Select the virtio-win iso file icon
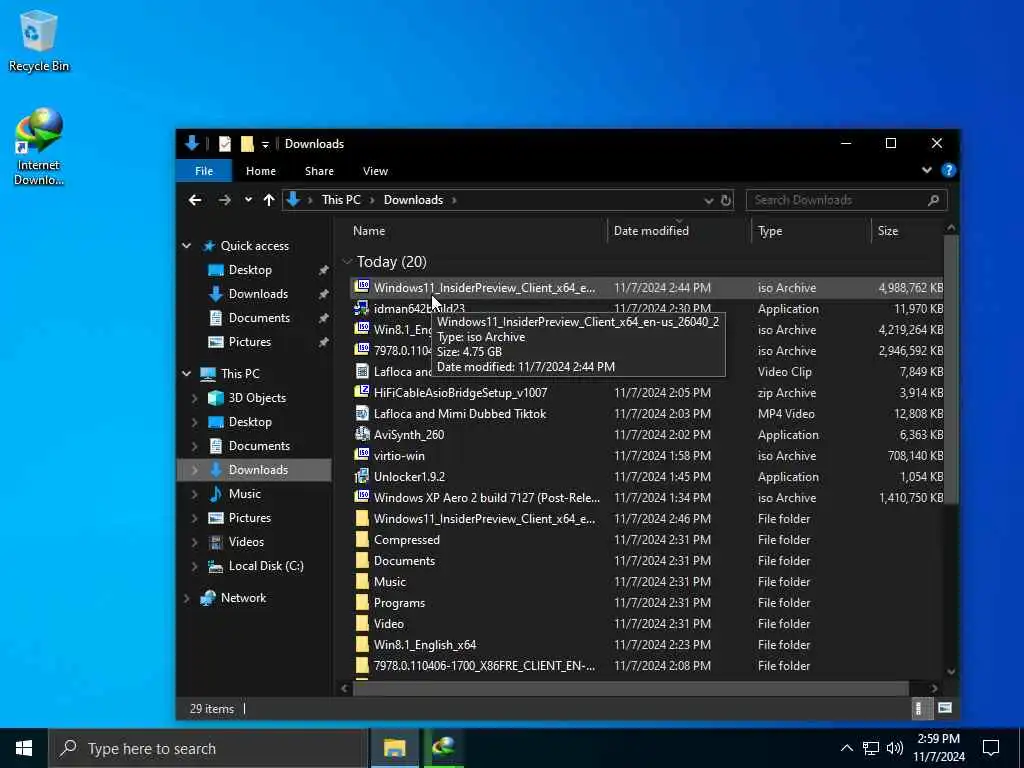 (x=362, y=455)
